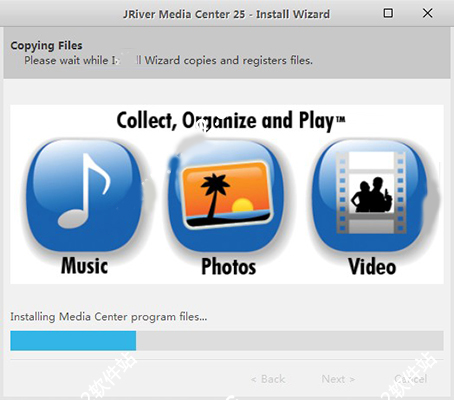Cancel the installation
454x400 pixels.
coord(411,379)
